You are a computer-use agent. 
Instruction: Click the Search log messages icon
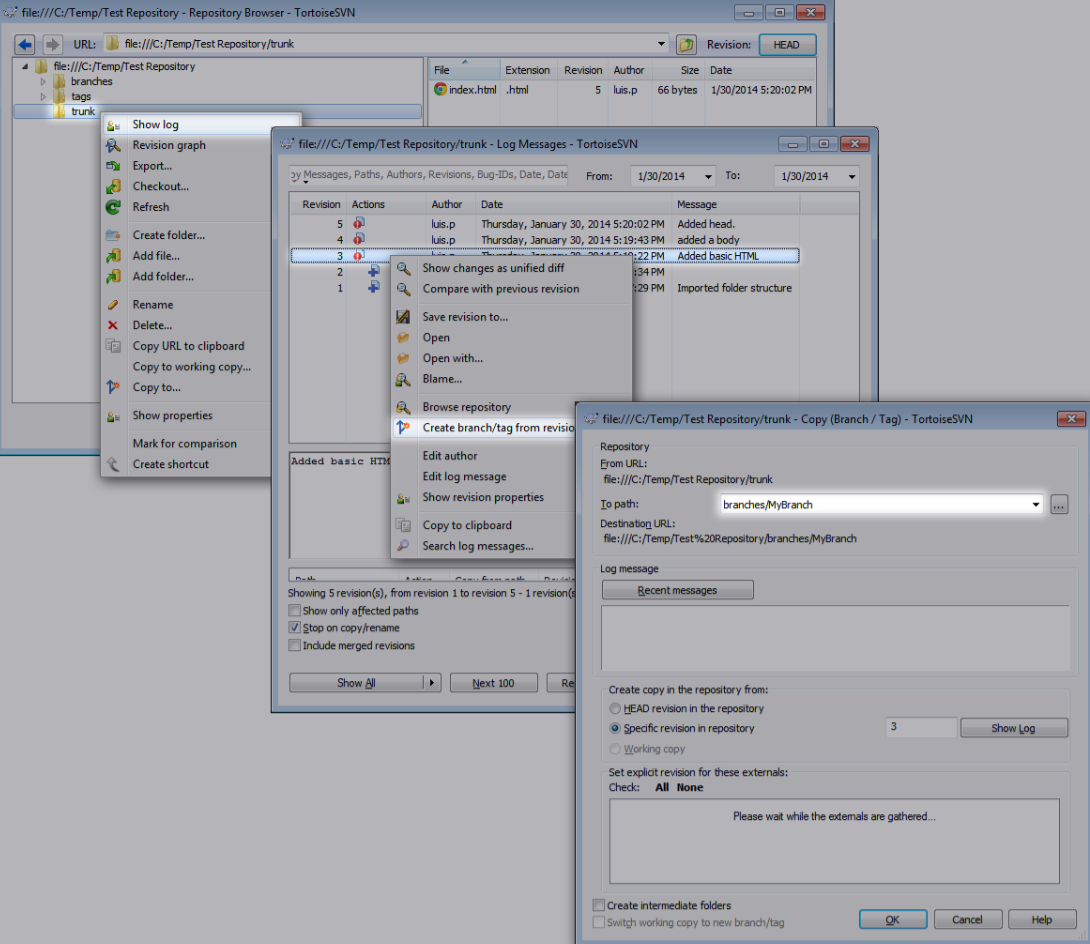point(403,546)
